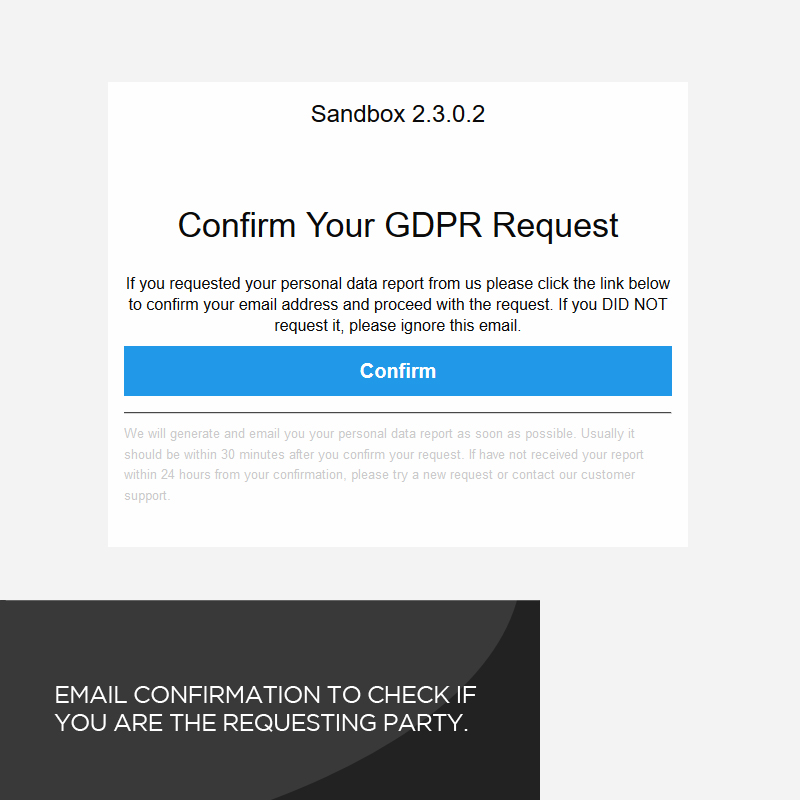Select the "Confirm Your GDPR Request" heading
Image resolution: width=800 pixels, height=800 pixels.
pos(397,225)
